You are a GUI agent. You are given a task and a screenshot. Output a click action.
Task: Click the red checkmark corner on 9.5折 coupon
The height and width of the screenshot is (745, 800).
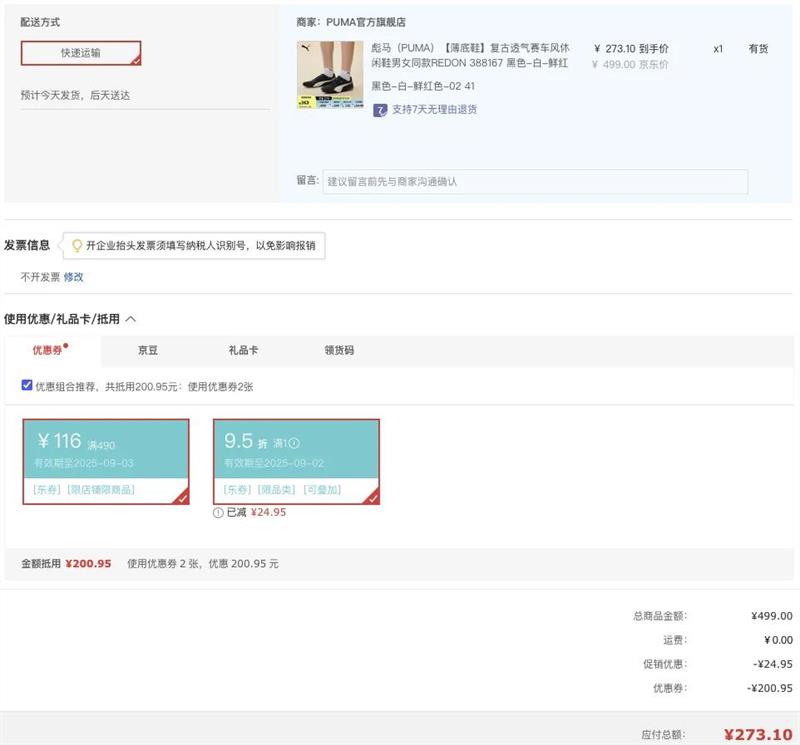[x=372, y=497]
